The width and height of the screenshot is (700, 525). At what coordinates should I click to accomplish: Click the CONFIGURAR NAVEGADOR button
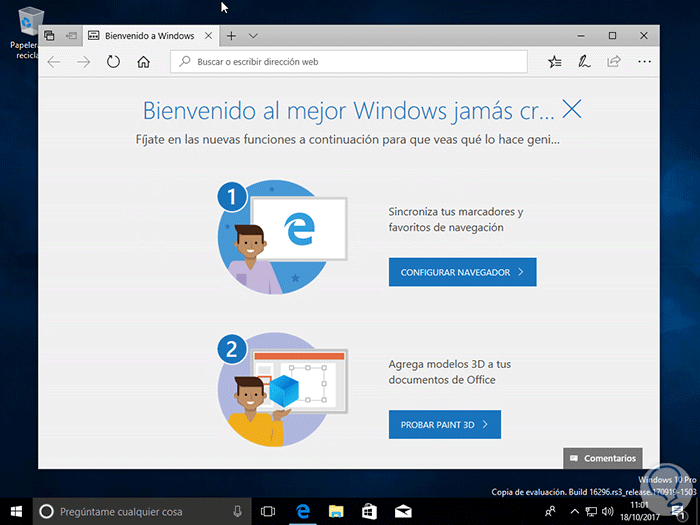[462, 272]
